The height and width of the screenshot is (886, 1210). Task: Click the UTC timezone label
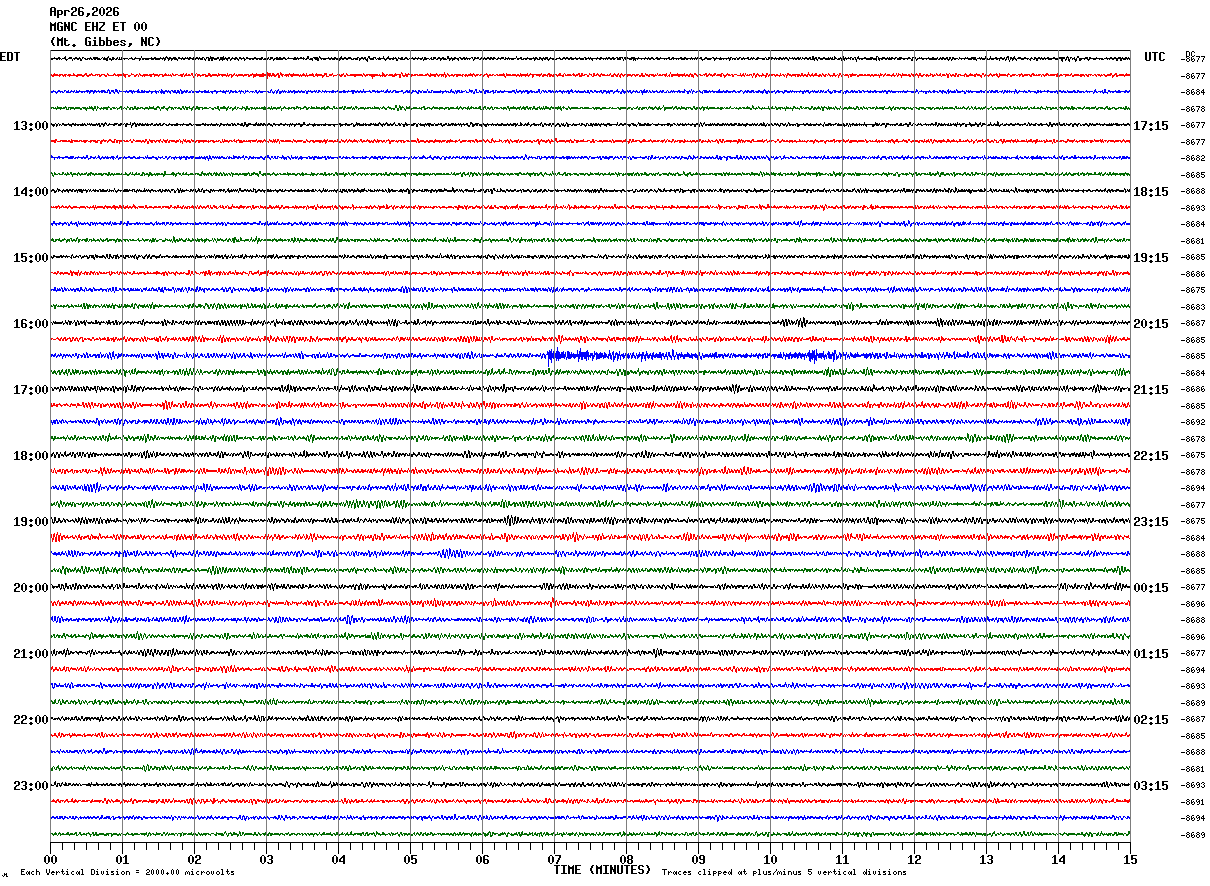coord(1155,57)
